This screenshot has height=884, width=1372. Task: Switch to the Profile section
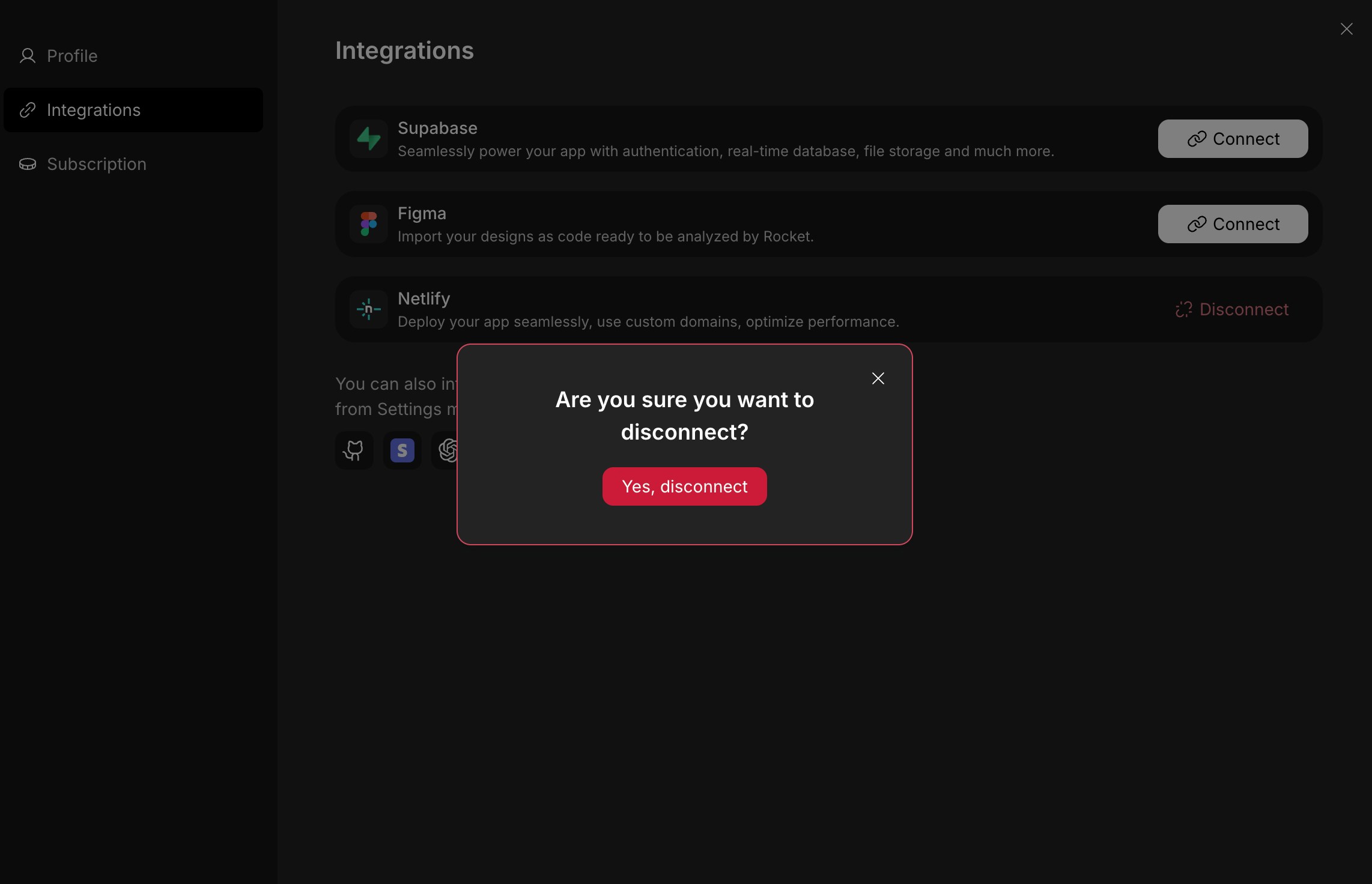pyautogui.click(x=72, y=56)
